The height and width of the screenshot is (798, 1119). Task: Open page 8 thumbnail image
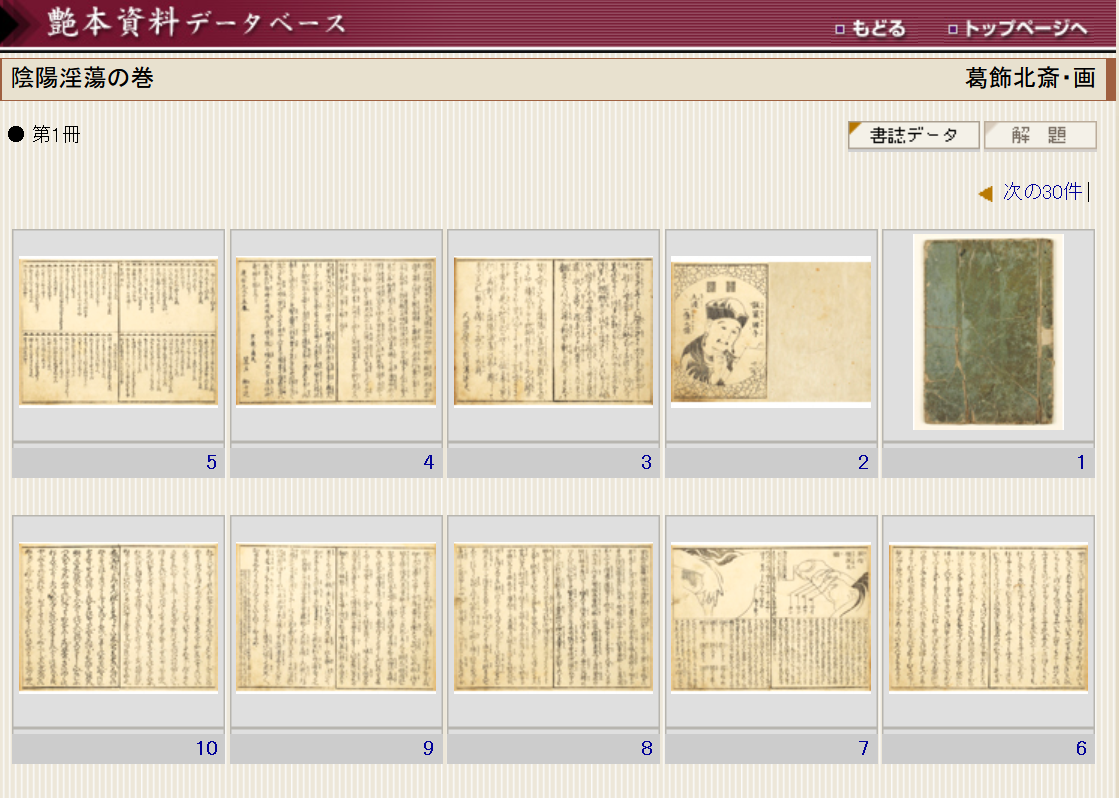(x=553, y=618)
